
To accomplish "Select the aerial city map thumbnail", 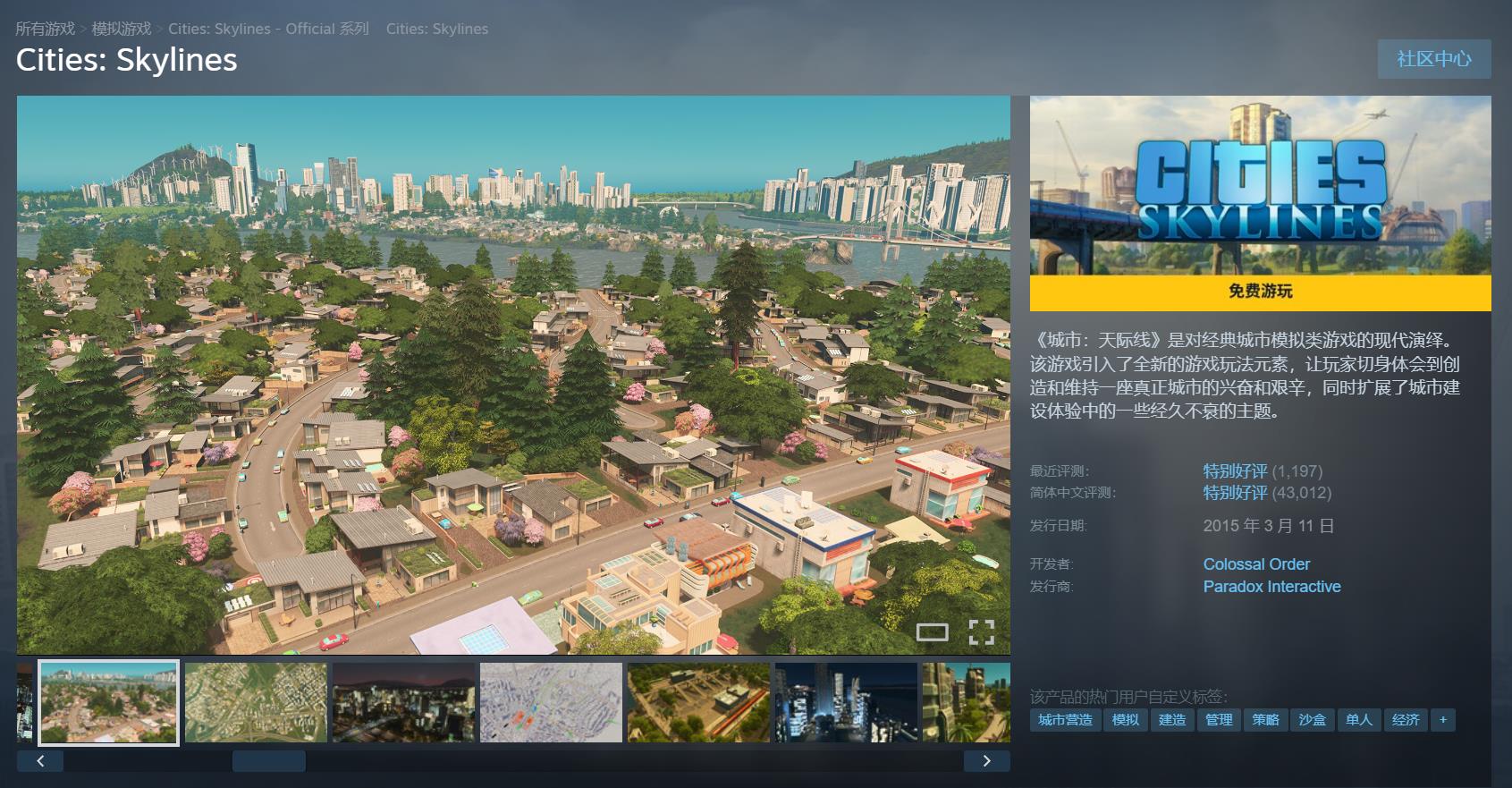I will [256, 702].
